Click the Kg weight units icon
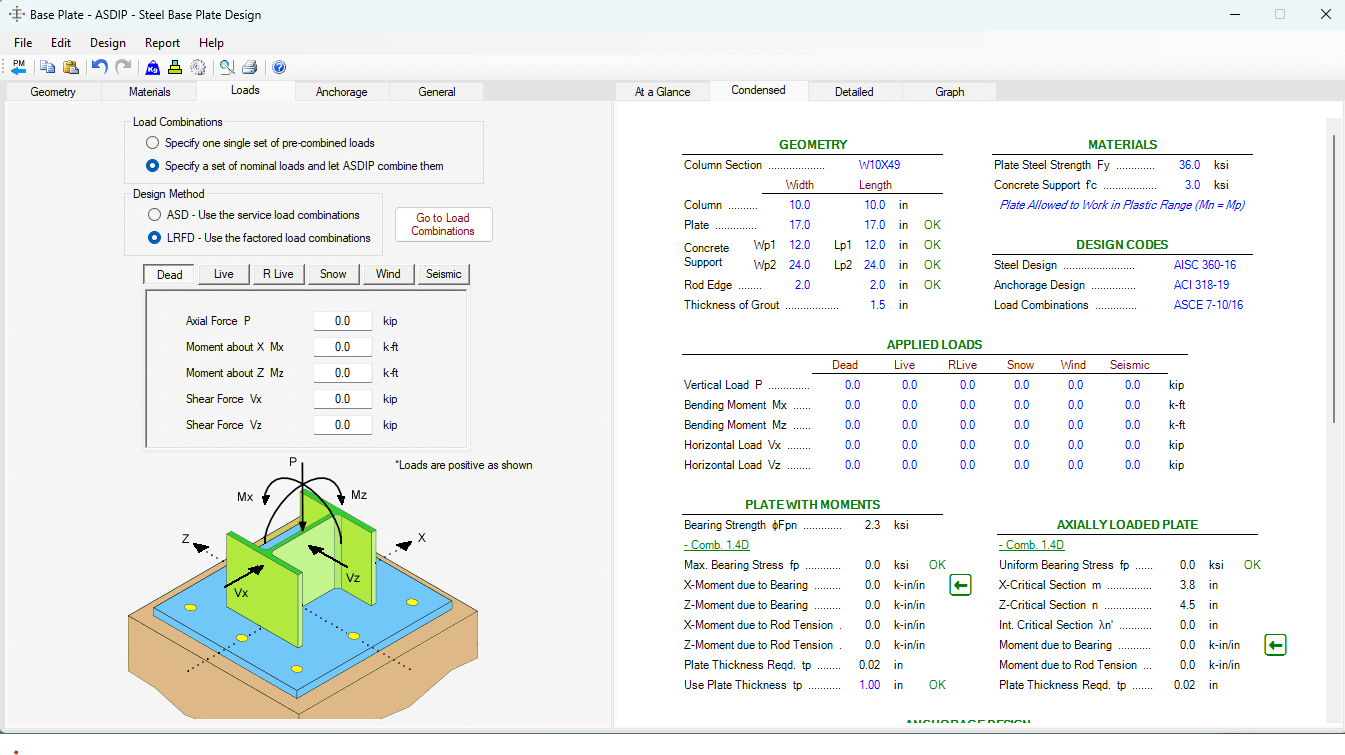 coord(152,67)
